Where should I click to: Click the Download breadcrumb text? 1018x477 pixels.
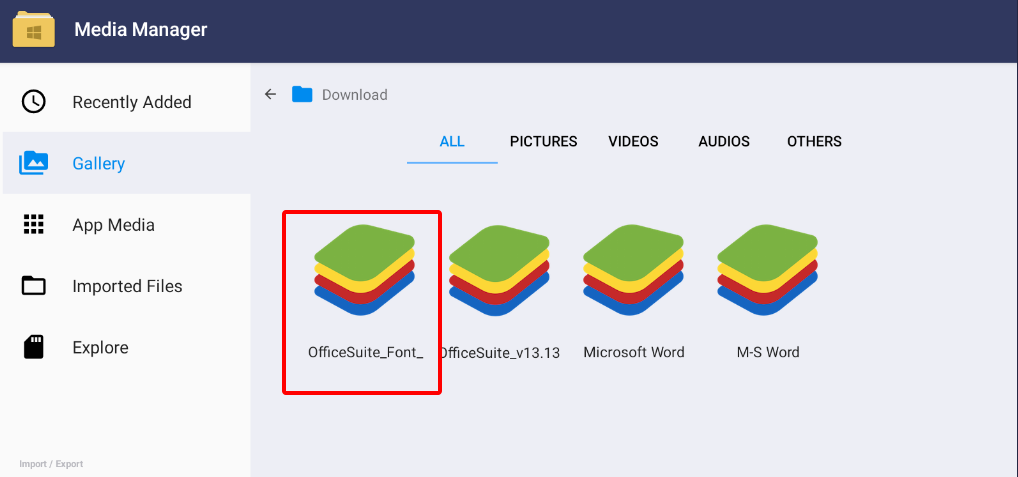coord(354,95)
